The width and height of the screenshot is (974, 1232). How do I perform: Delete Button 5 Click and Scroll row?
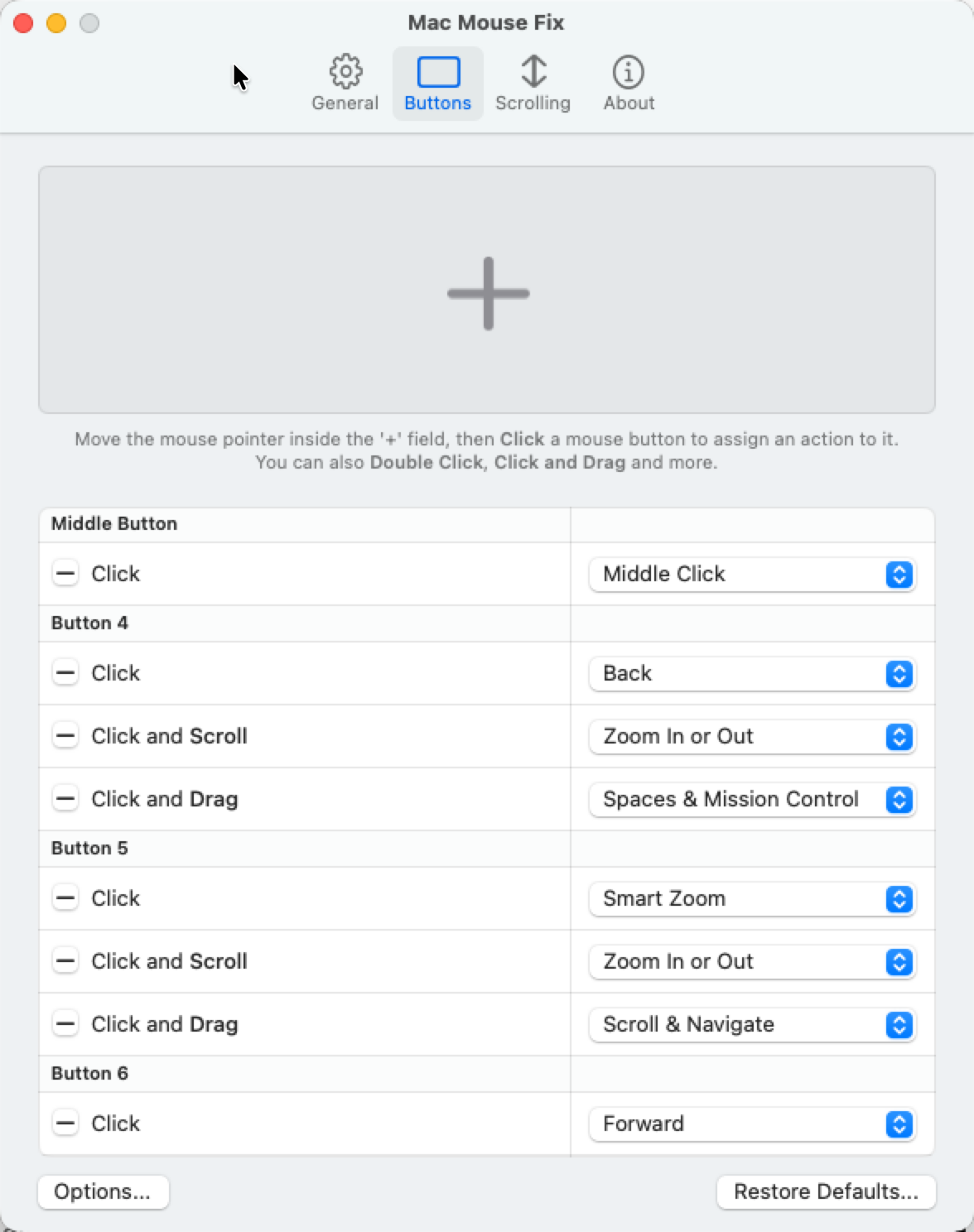pyautogui.click(x=65, y=961)
